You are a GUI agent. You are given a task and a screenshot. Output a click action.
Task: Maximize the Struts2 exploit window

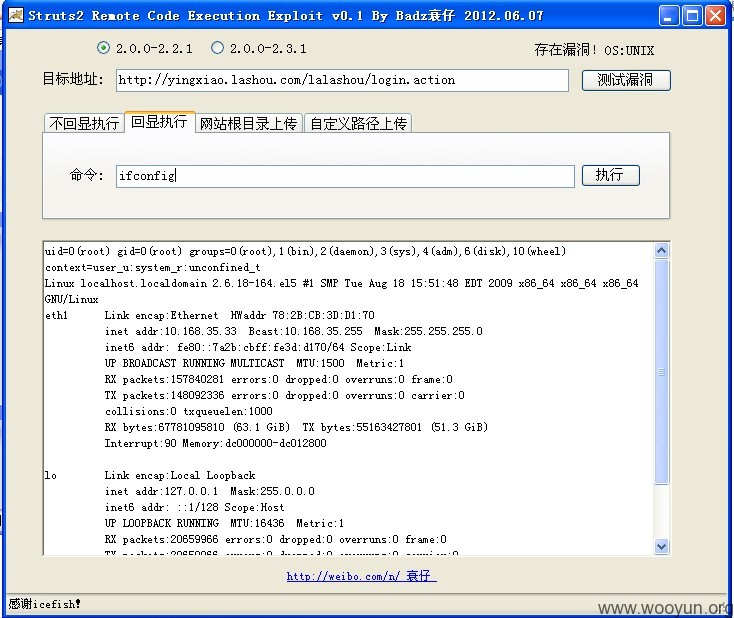pos(692,15)
